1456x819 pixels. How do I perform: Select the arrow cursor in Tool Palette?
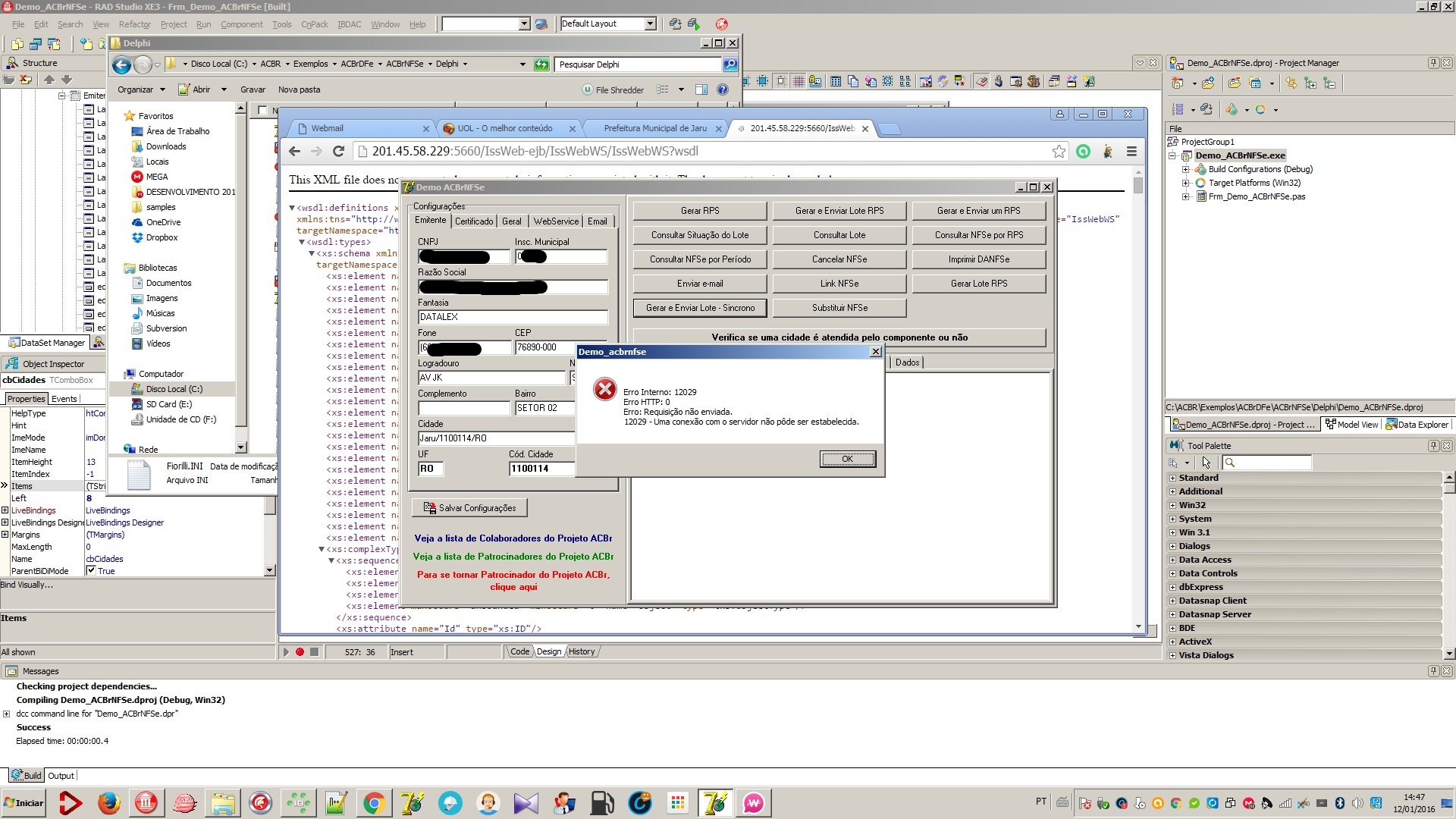(x=1206, y=463)
